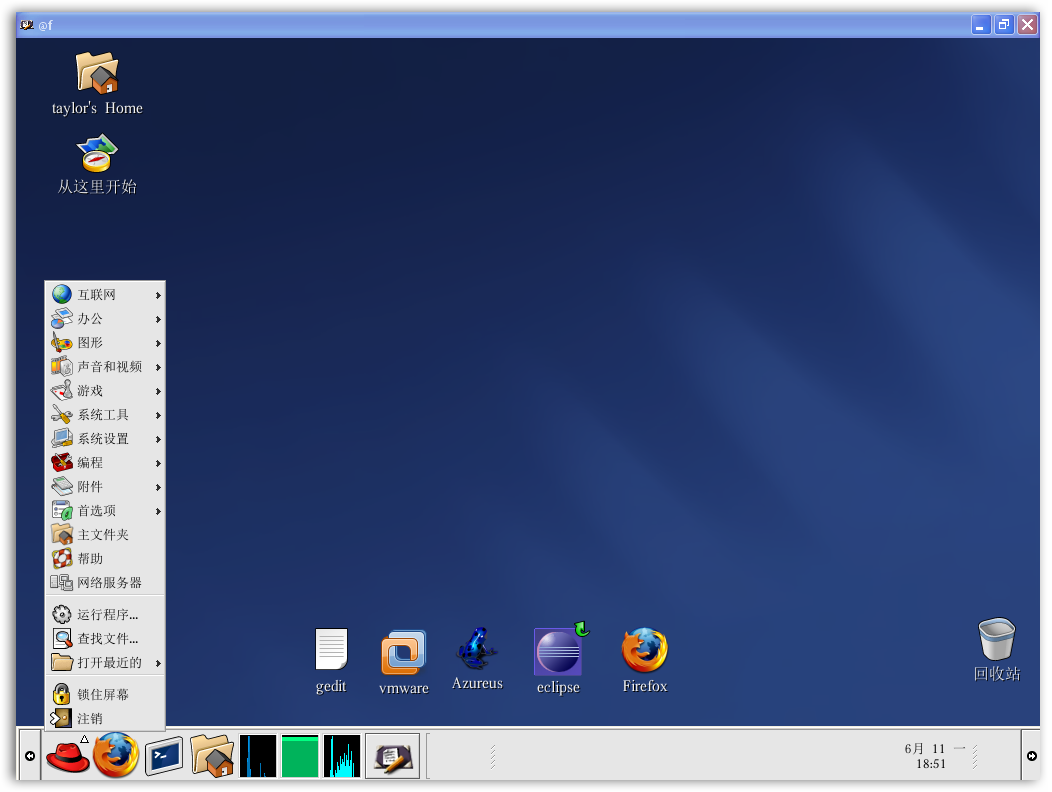Click the right panel collapse arrow
The width and height of the screenshot is (1052, 792).
coord(1031,756)
